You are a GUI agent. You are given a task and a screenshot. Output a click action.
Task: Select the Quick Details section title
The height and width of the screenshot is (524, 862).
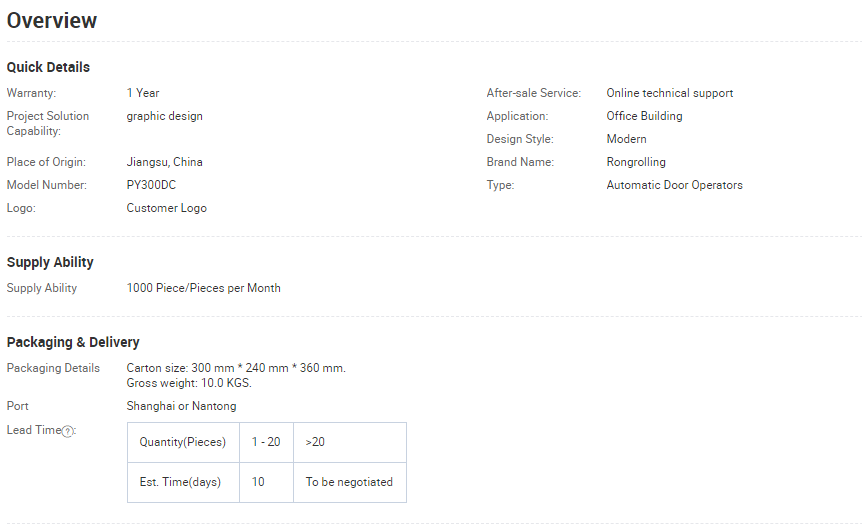[x=48, y=67]
